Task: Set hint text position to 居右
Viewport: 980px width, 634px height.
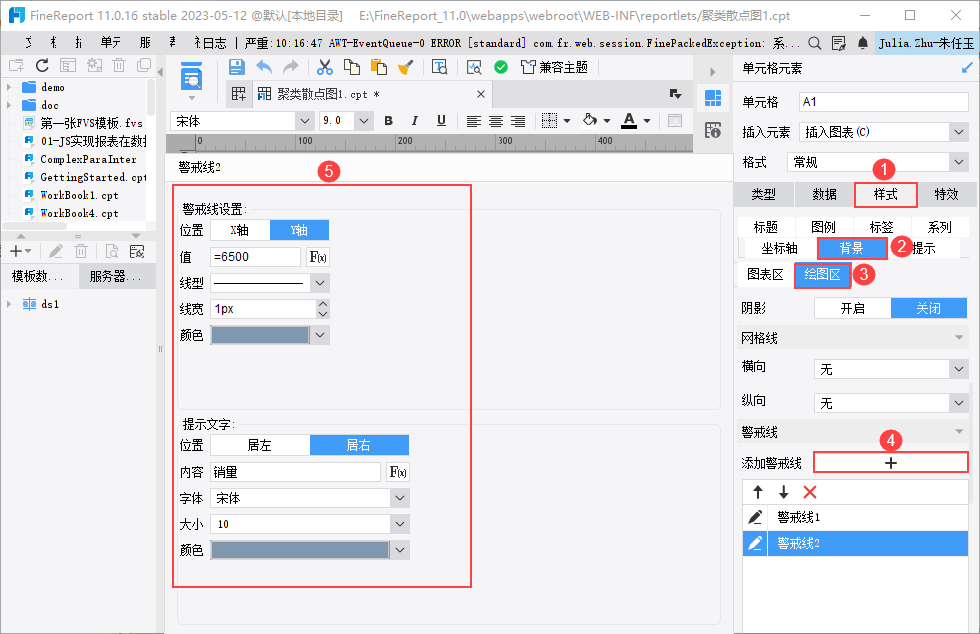Action: coord(359,445)
